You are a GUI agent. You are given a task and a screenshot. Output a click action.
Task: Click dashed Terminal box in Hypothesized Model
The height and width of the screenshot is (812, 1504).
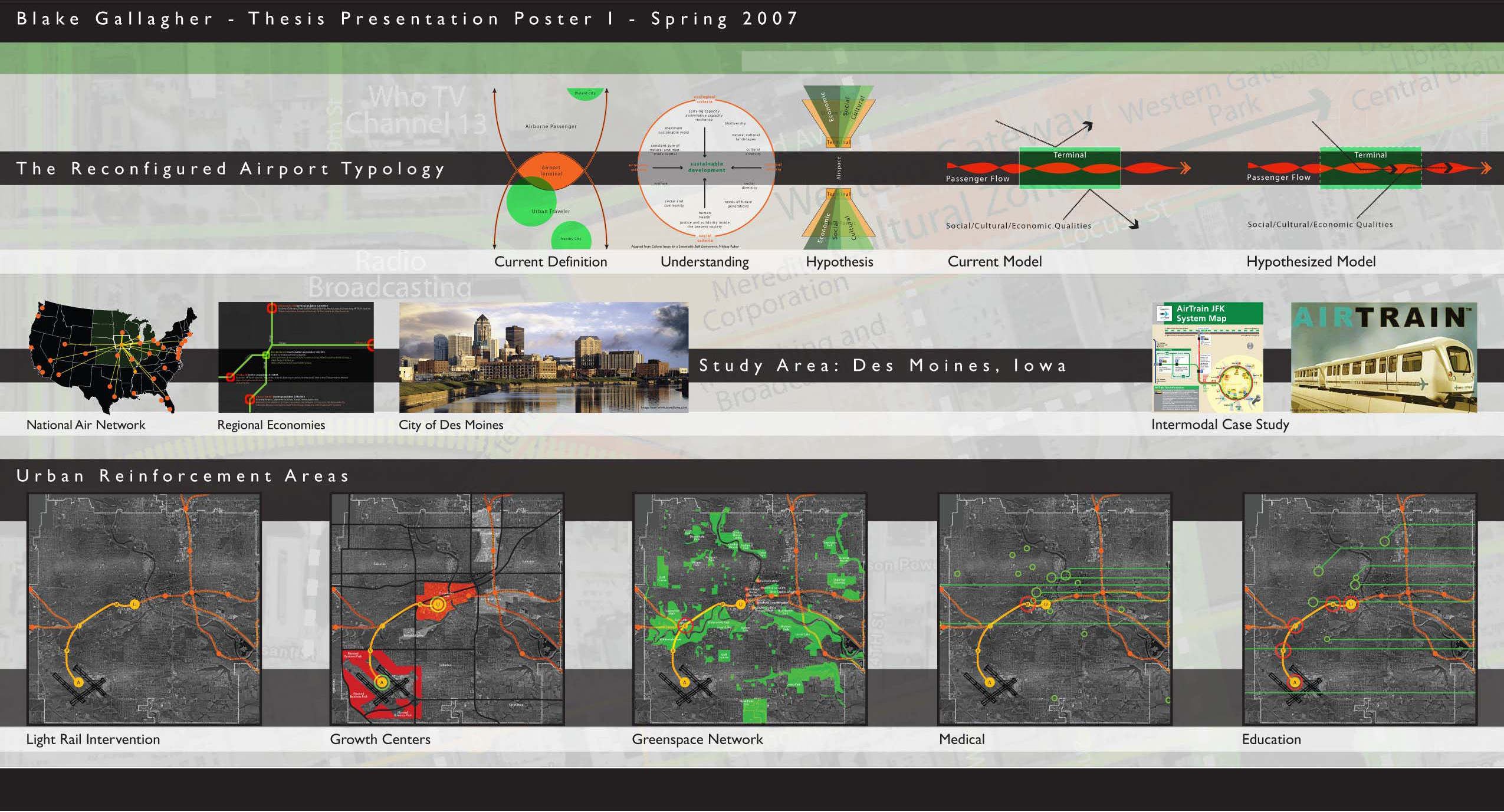coord(1370,168)
